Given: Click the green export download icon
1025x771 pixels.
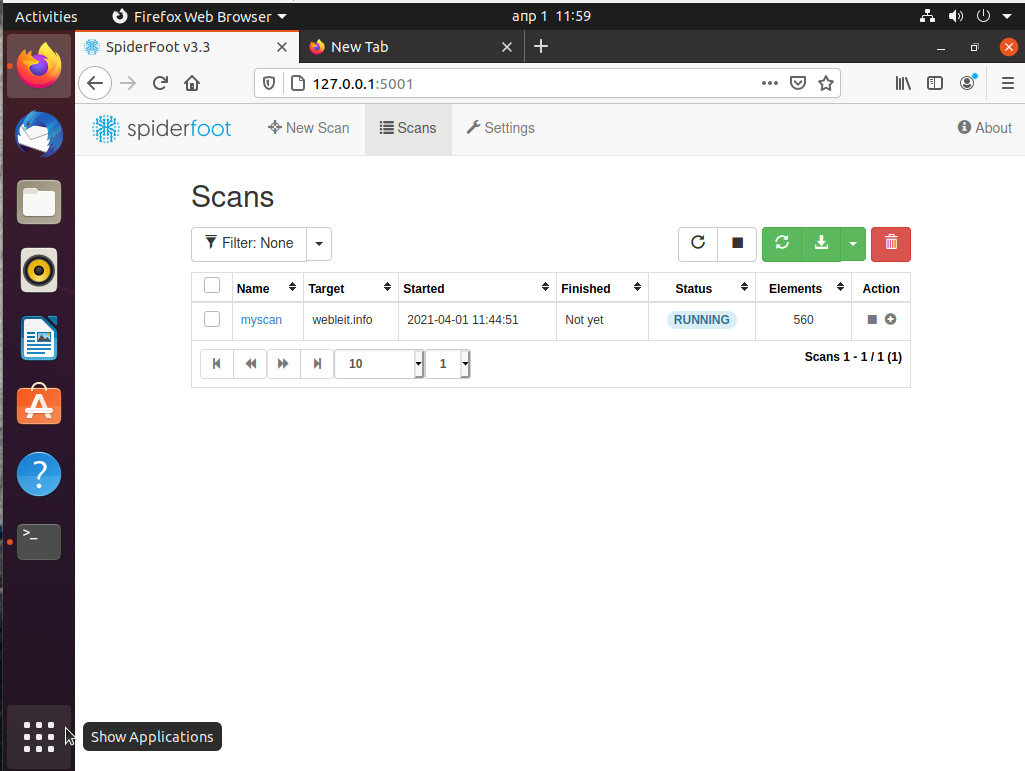Looking at the screenshot, I should click(821, 244).
